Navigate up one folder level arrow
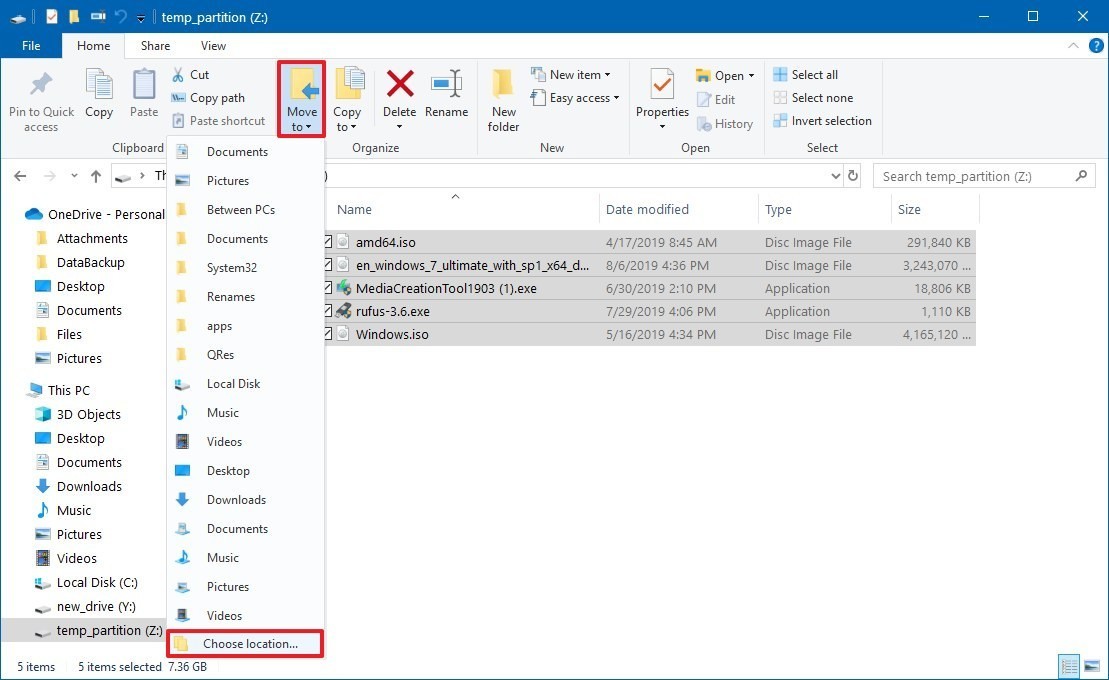The image size is (1109, 680). coord(96,176)
